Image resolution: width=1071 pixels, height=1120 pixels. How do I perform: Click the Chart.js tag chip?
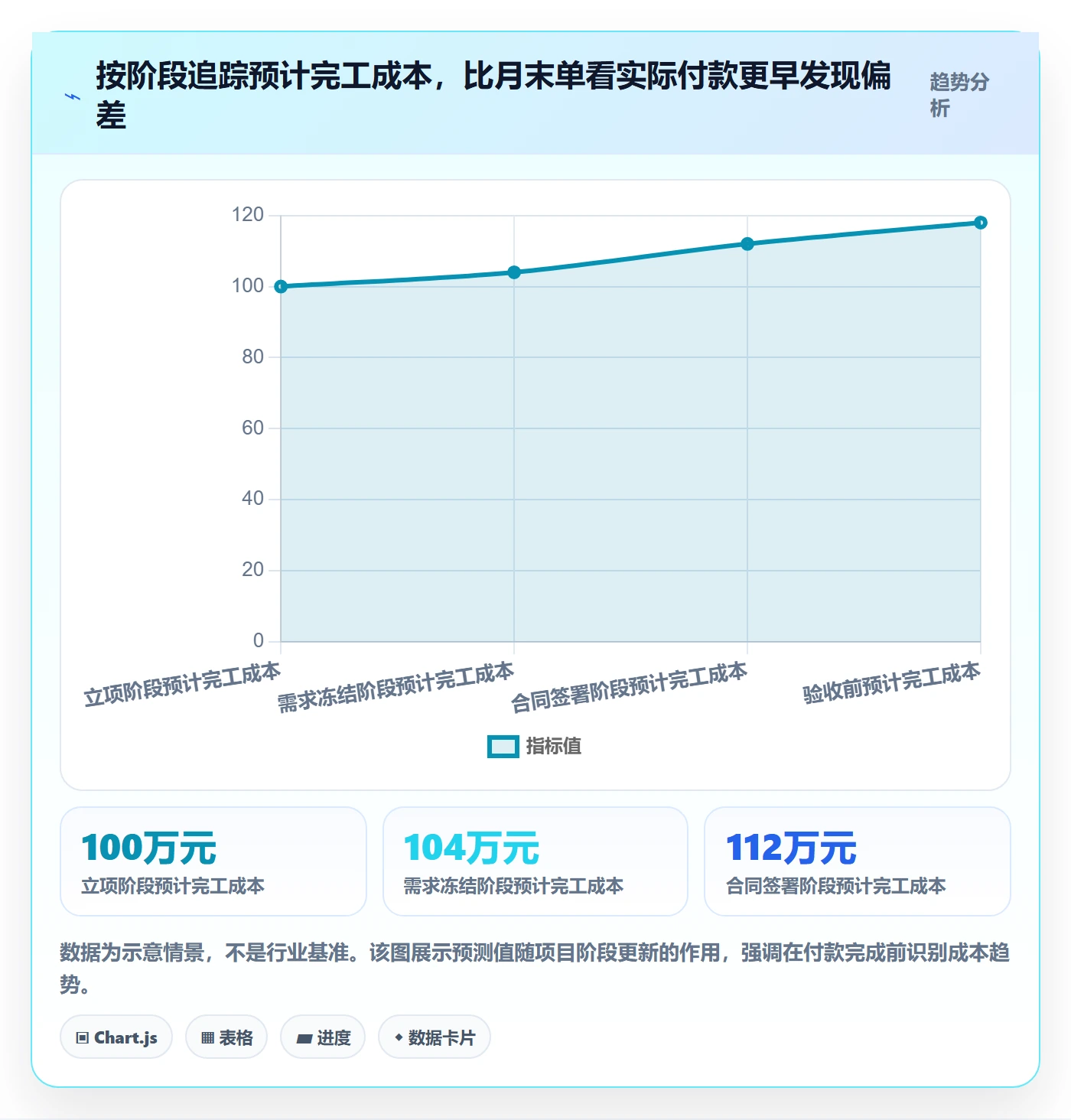pos(116,1037)
